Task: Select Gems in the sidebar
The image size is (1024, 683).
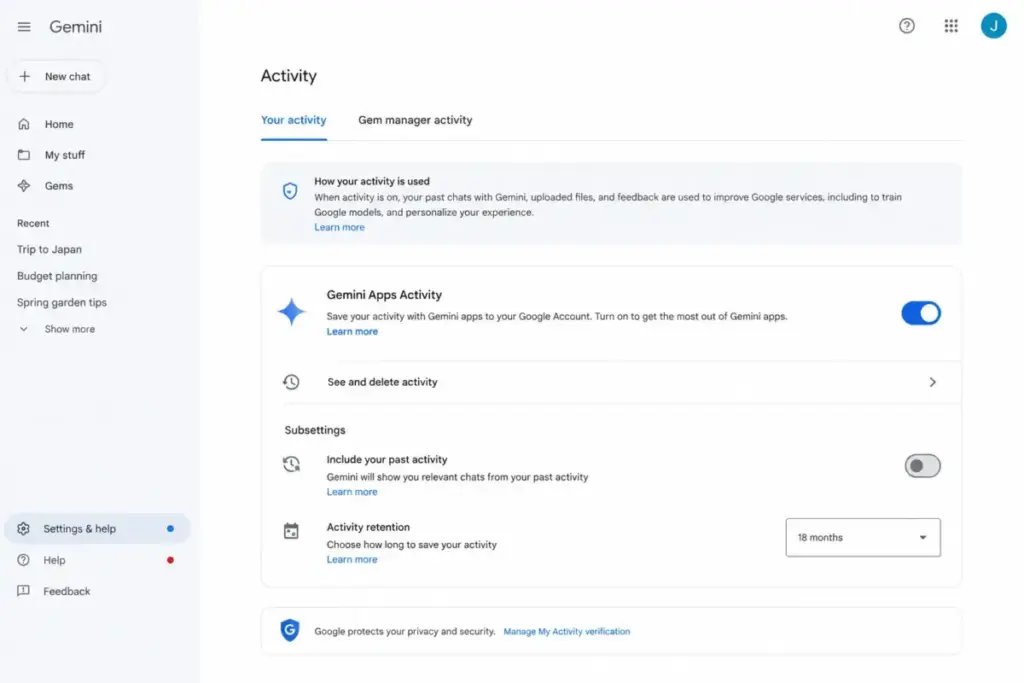Action: 59,185
